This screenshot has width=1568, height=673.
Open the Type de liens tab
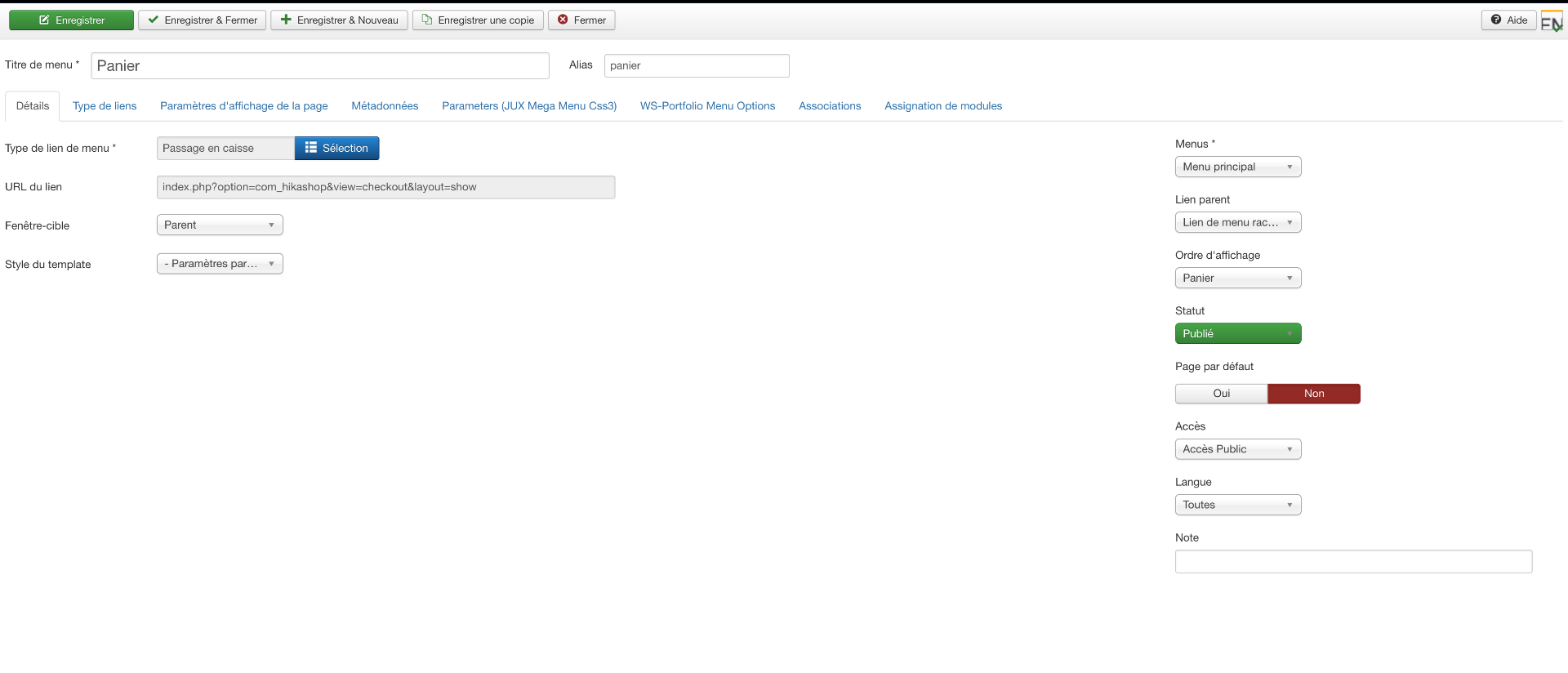(105, 106)
